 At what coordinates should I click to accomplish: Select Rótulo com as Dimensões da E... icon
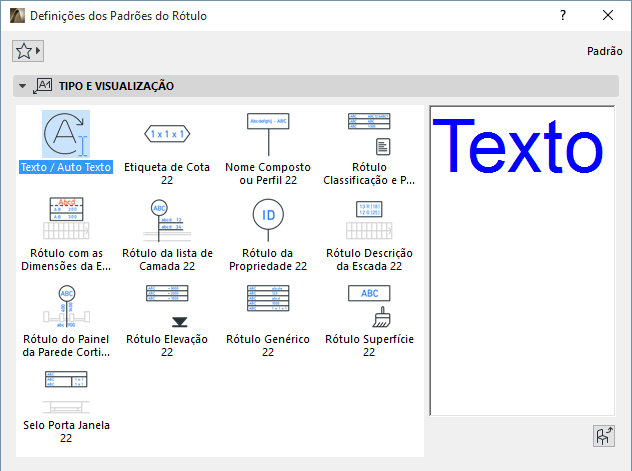[x=66, y=218]
